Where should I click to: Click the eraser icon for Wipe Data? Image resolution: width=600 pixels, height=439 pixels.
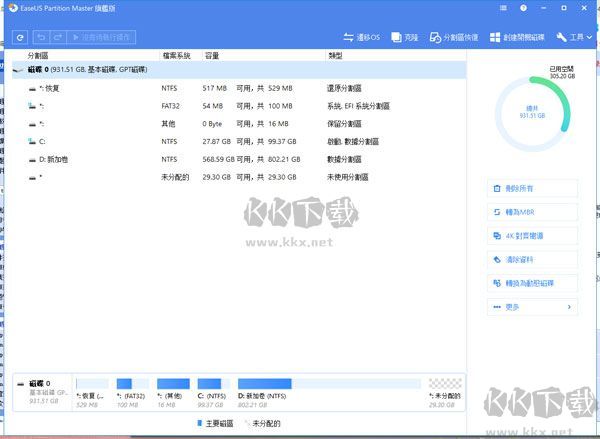tap(497, 259)
